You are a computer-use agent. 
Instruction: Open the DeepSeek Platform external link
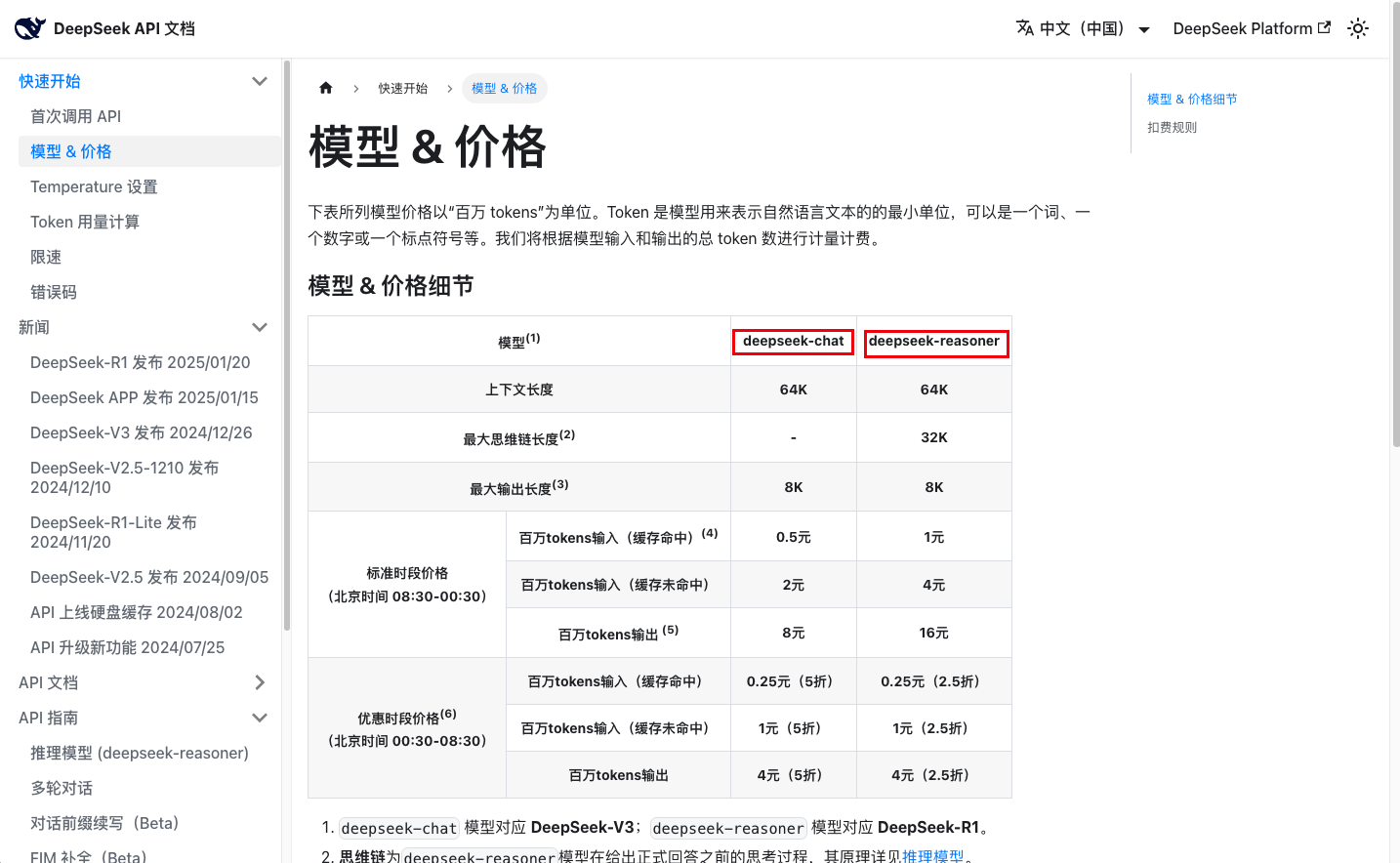click(1251, 28)
